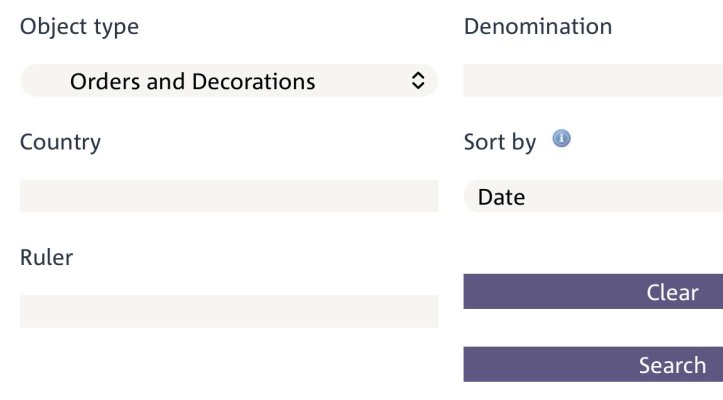Select the Ruler input box
Viewport: 723px width, 400px height.
pyautogui.click(x=229, y=311)
